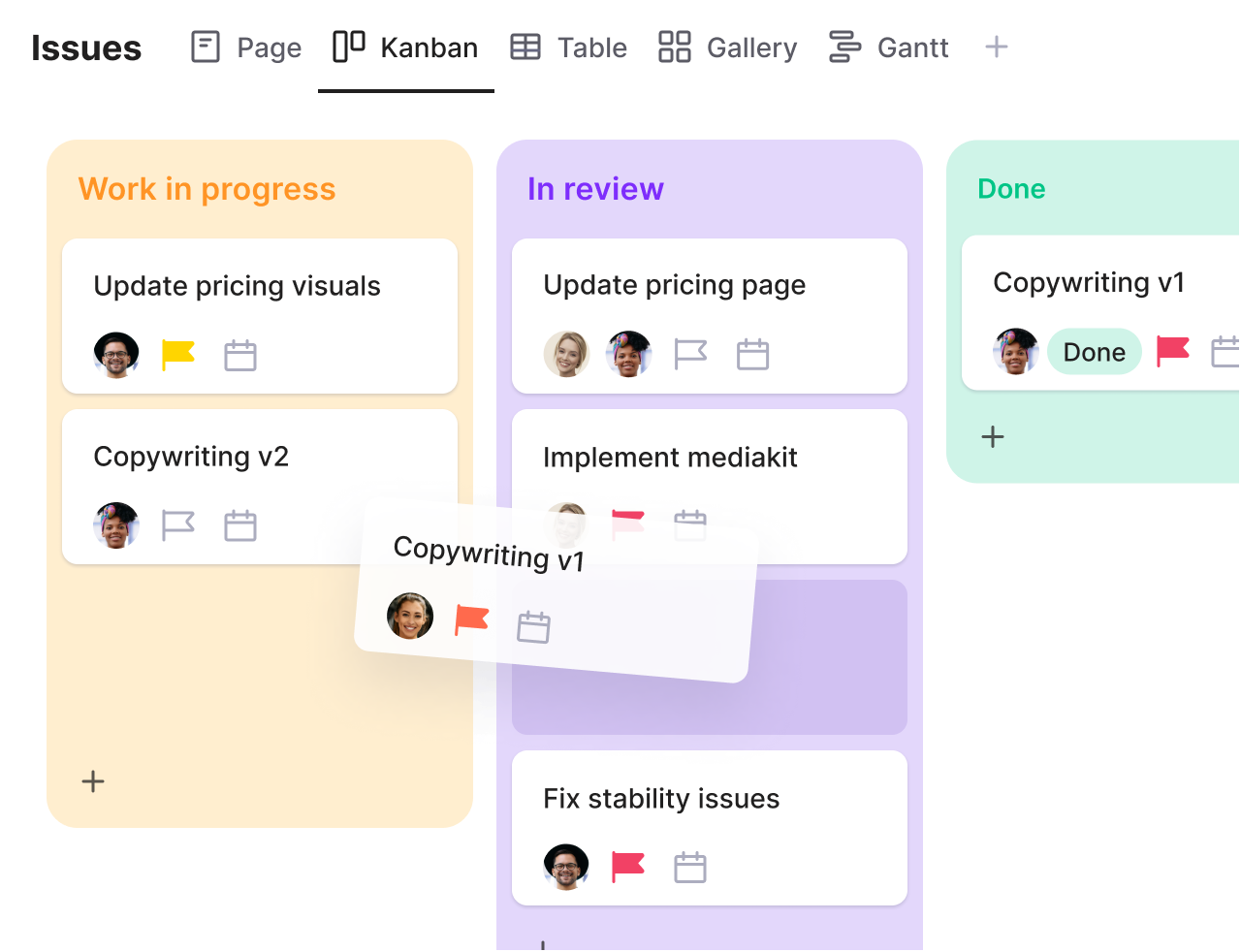Add card to Work in progress column
Viewport: 1241px width, 952px height.
(93, 781)
